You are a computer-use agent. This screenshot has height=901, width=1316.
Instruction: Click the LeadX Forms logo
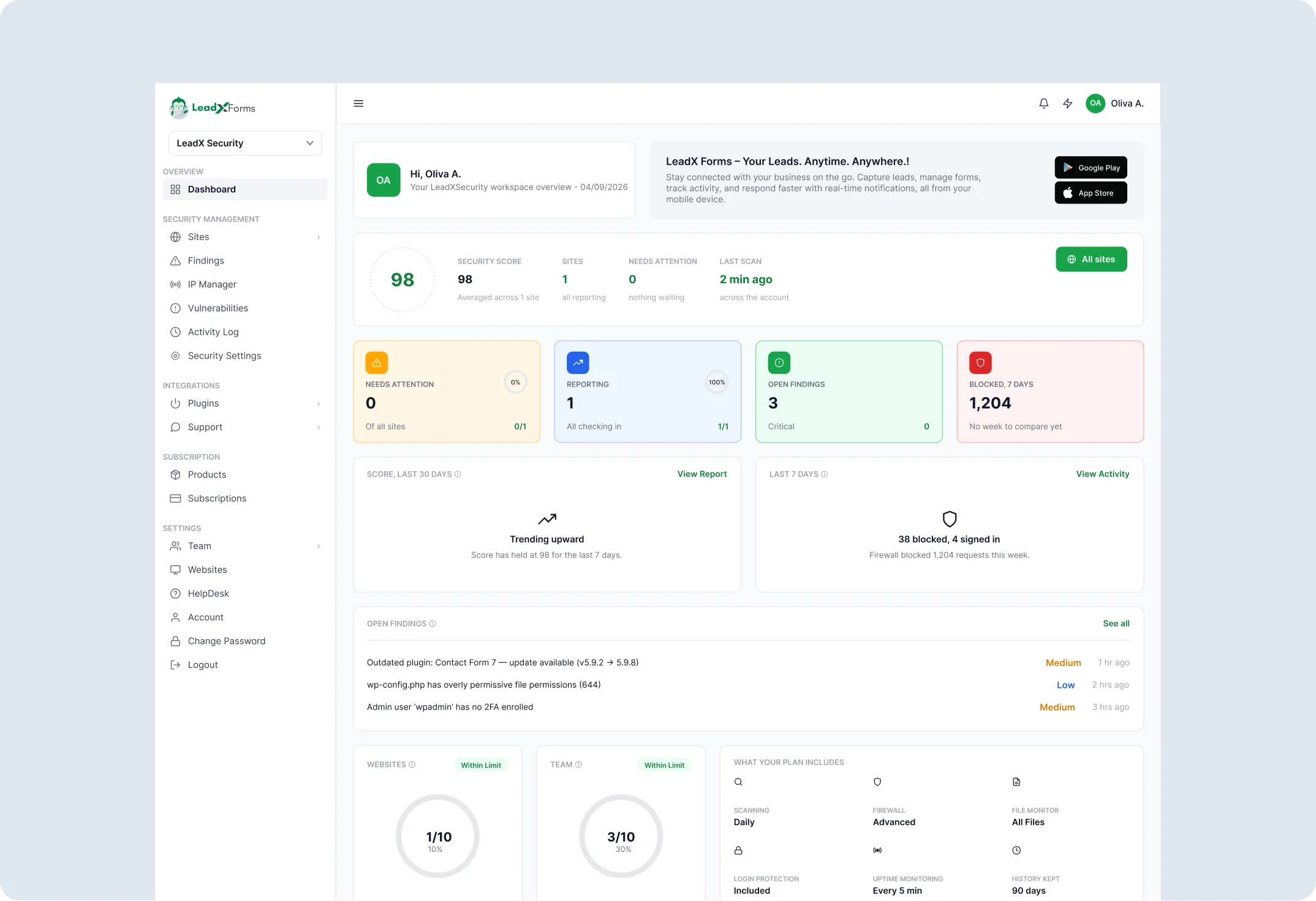[212, 108]
